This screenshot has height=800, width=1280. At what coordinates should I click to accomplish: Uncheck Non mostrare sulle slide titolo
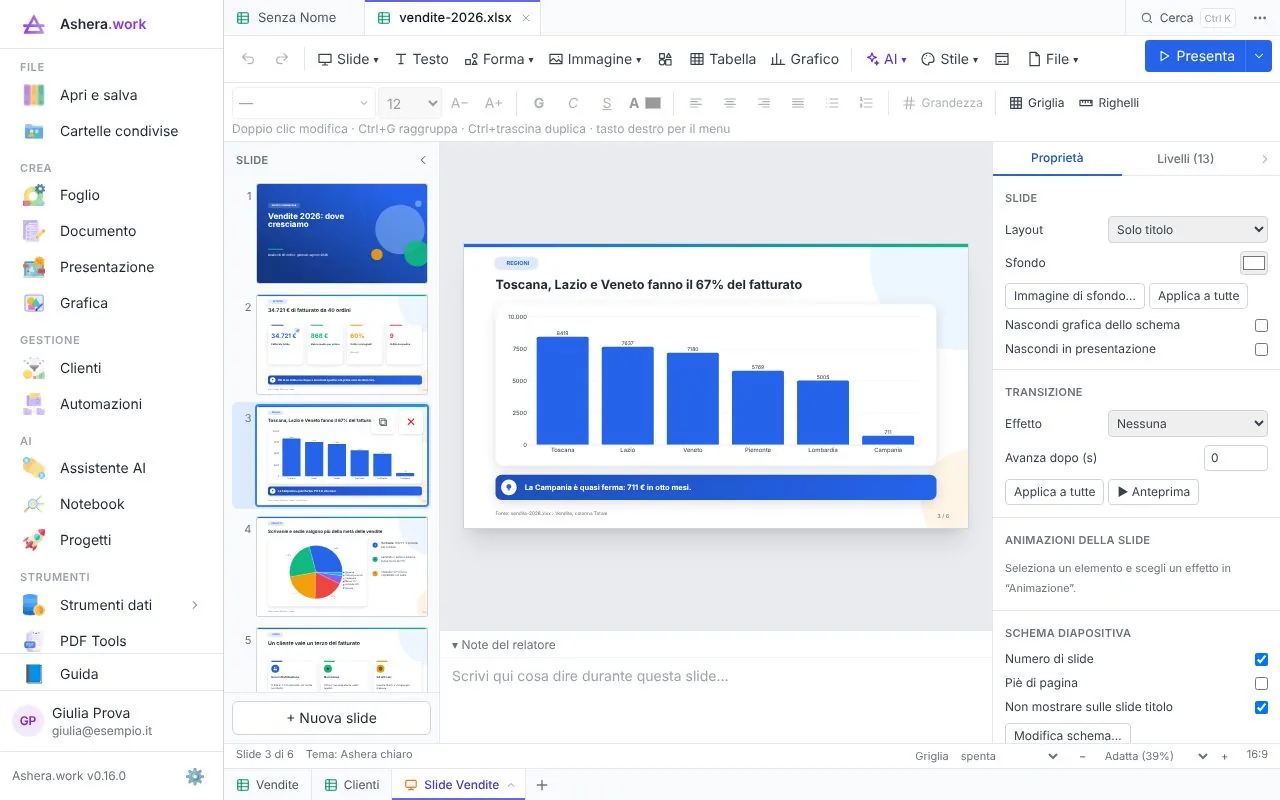pyautogui.click(x=1261, y=707)
